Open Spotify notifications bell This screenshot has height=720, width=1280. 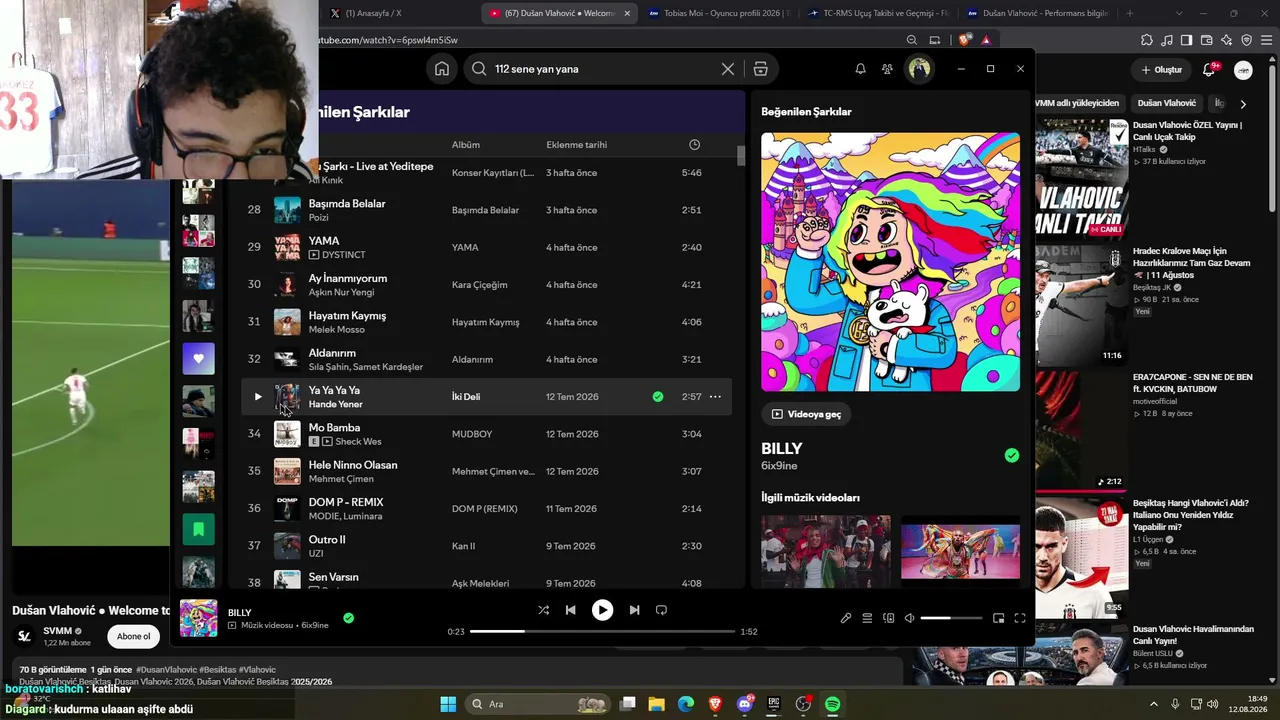(860, 69)
